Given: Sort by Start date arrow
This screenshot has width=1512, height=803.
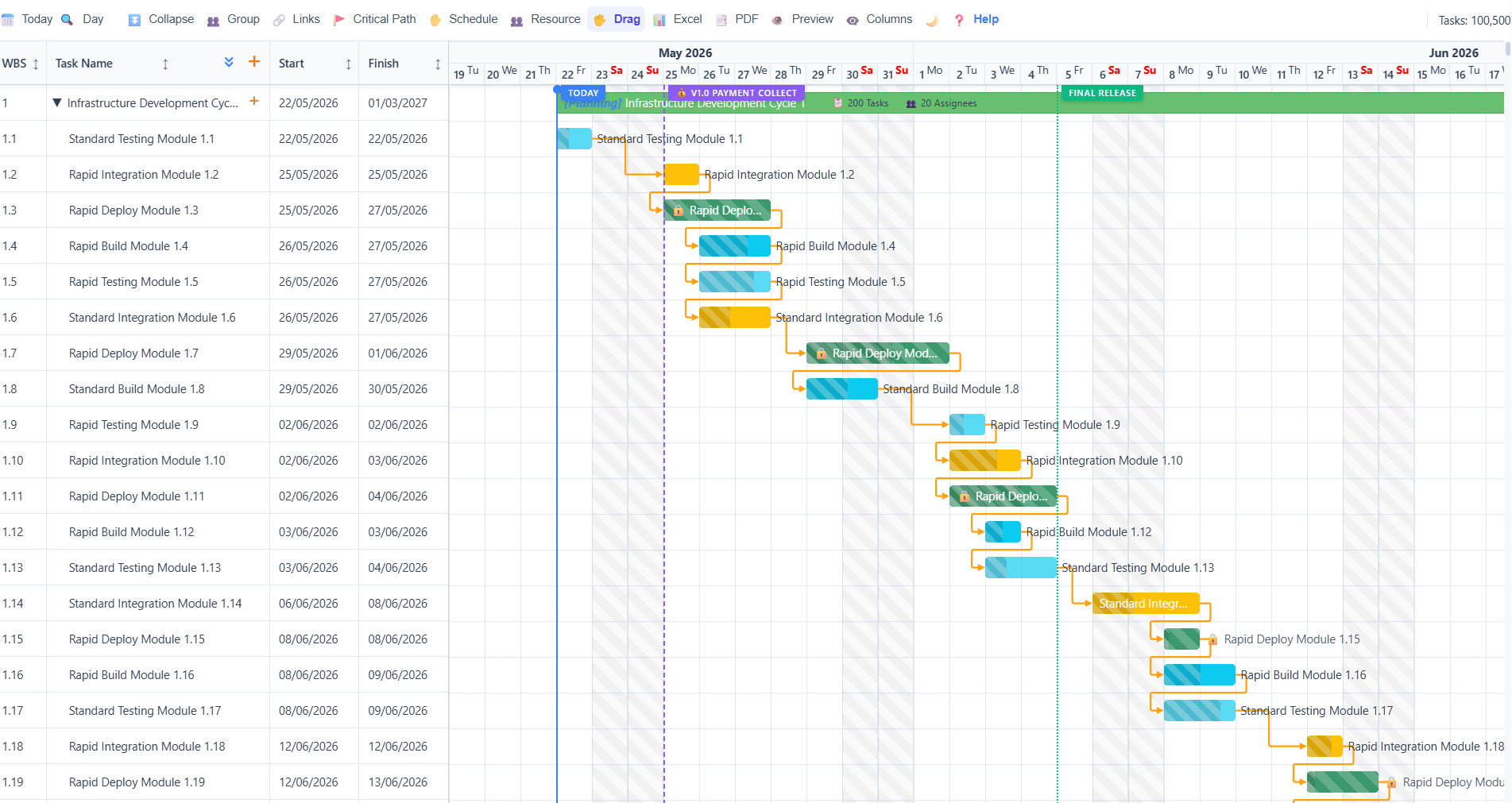Looking at the screenshot, I should [x=348, y=64].
